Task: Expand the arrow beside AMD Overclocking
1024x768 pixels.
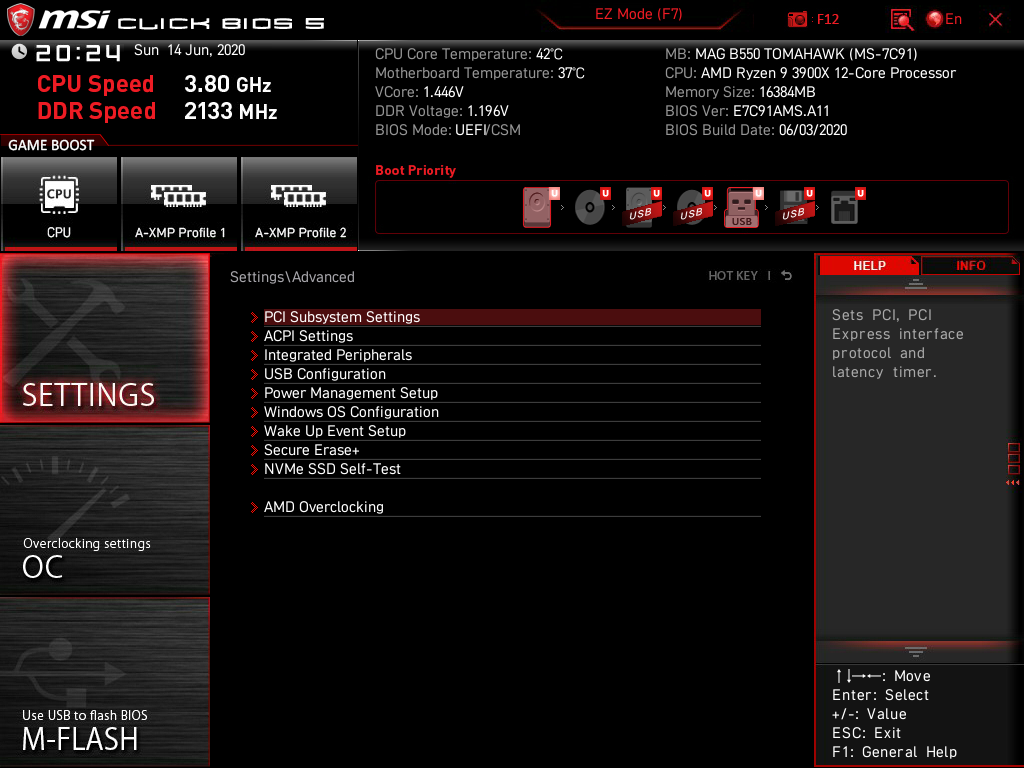Action: click(254, 507)
